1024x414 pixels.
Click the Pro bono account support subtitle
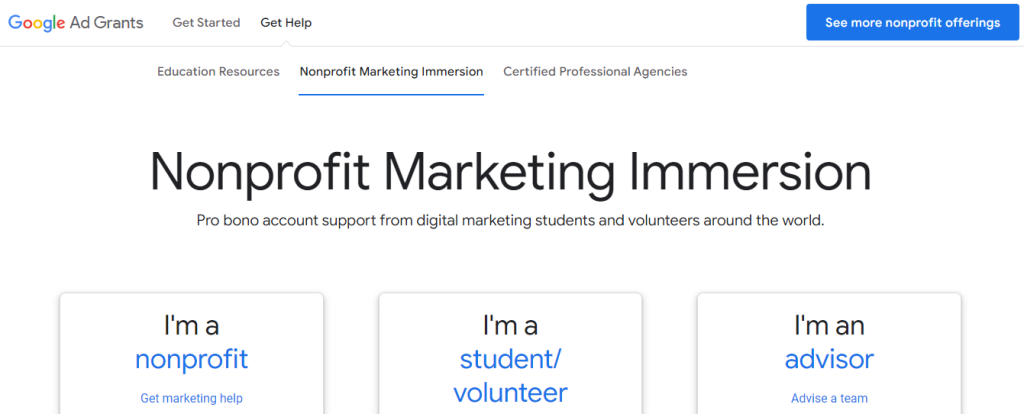511,221
